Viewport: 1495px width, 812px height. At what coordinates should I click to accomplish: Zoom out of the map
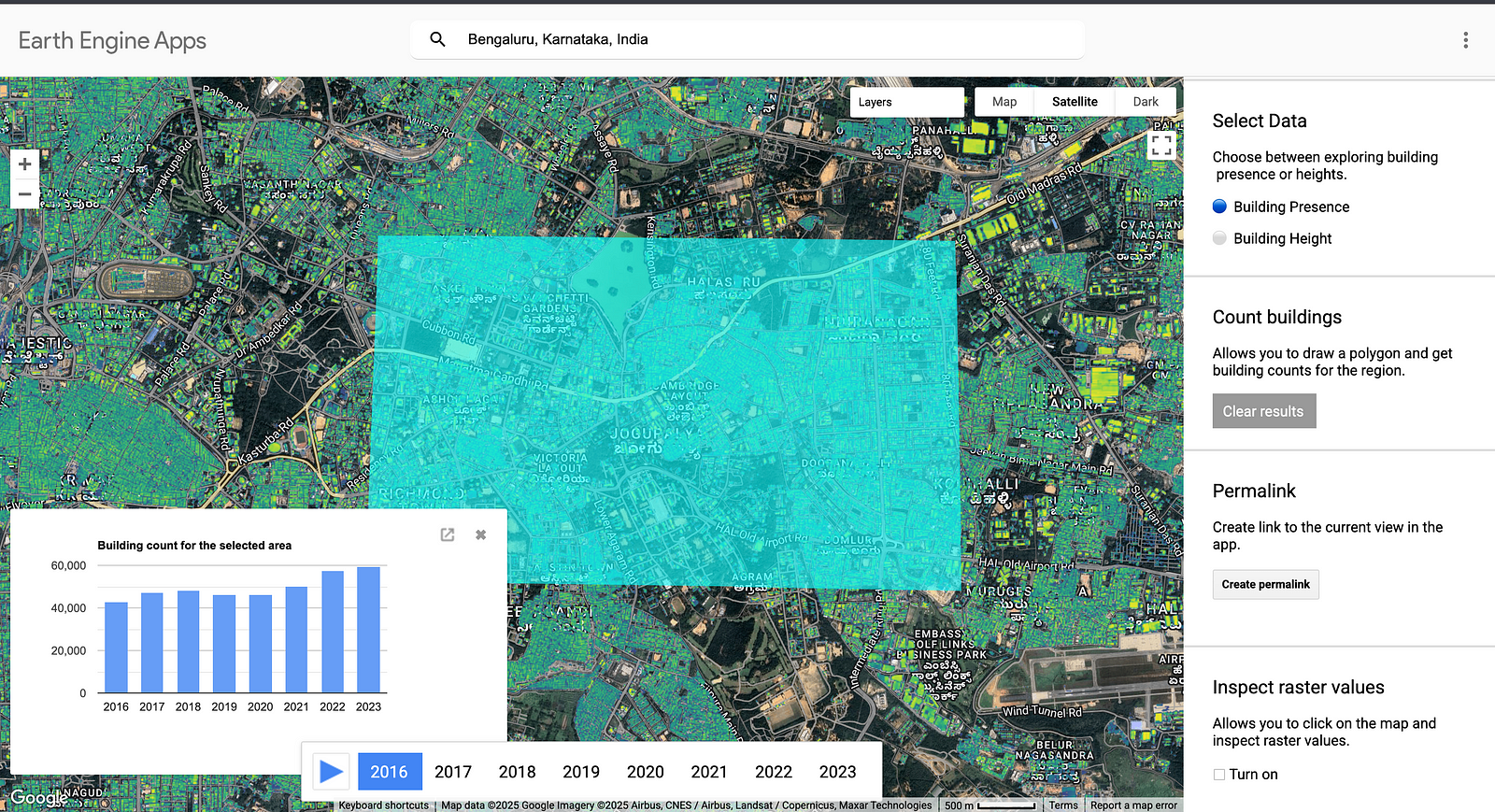pos(24,194)
